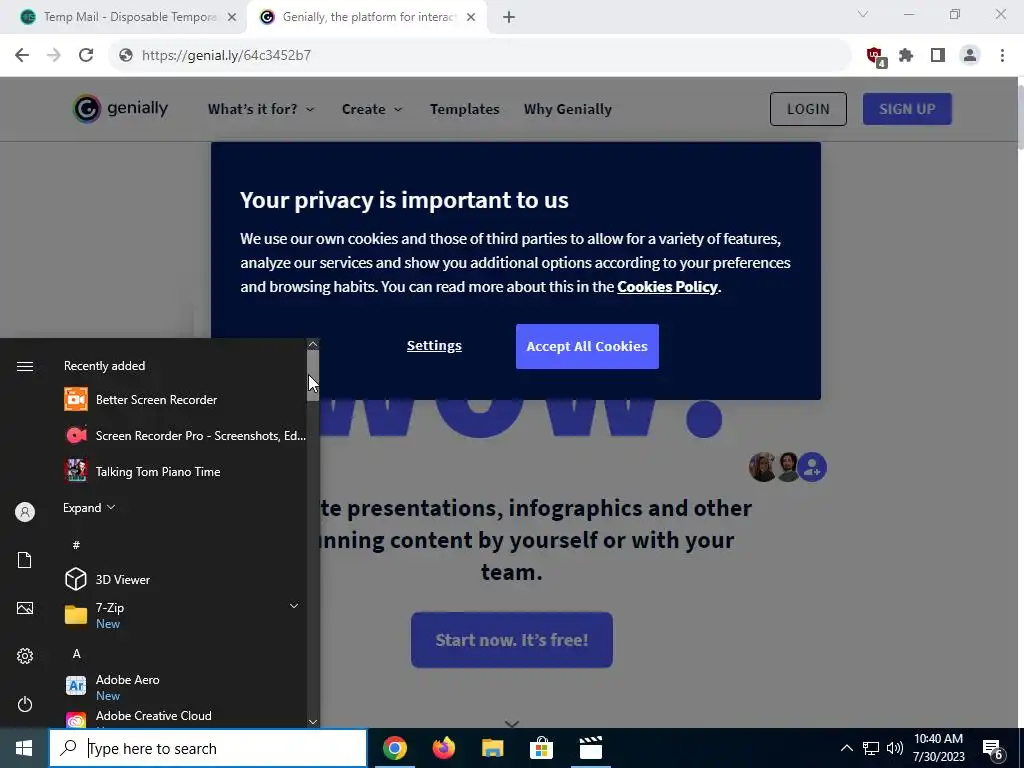The width and height of the screenshot is (1024, 768).
Task: Open the taskbar clock and date
Action: click(938, 748)
